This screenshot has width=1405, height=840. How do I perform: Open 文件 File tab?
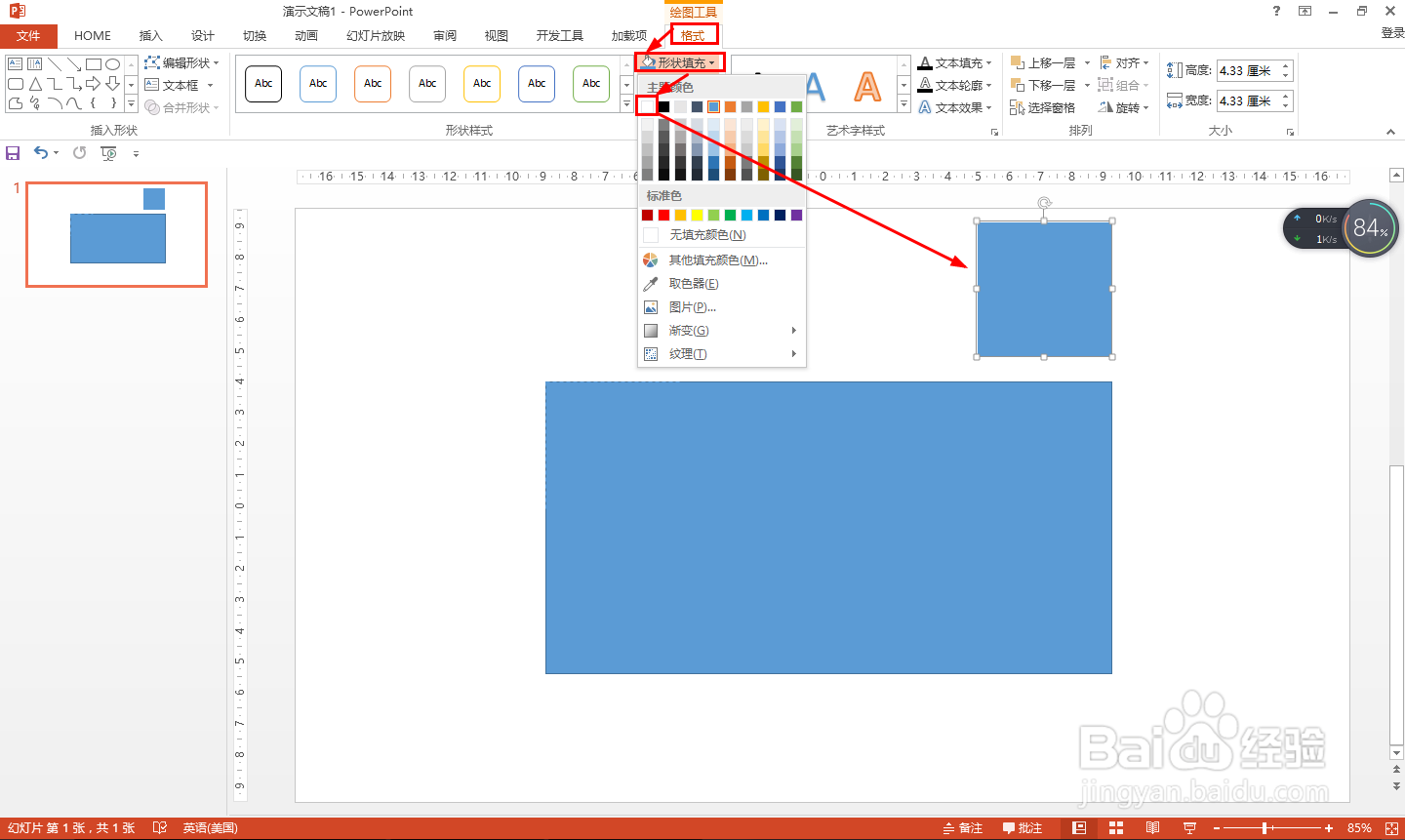pos(29,36)
